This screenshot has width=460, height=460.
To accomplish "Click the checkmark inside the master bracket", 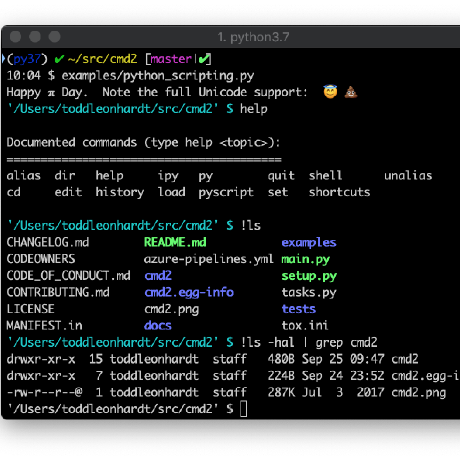I will point(203,59).
